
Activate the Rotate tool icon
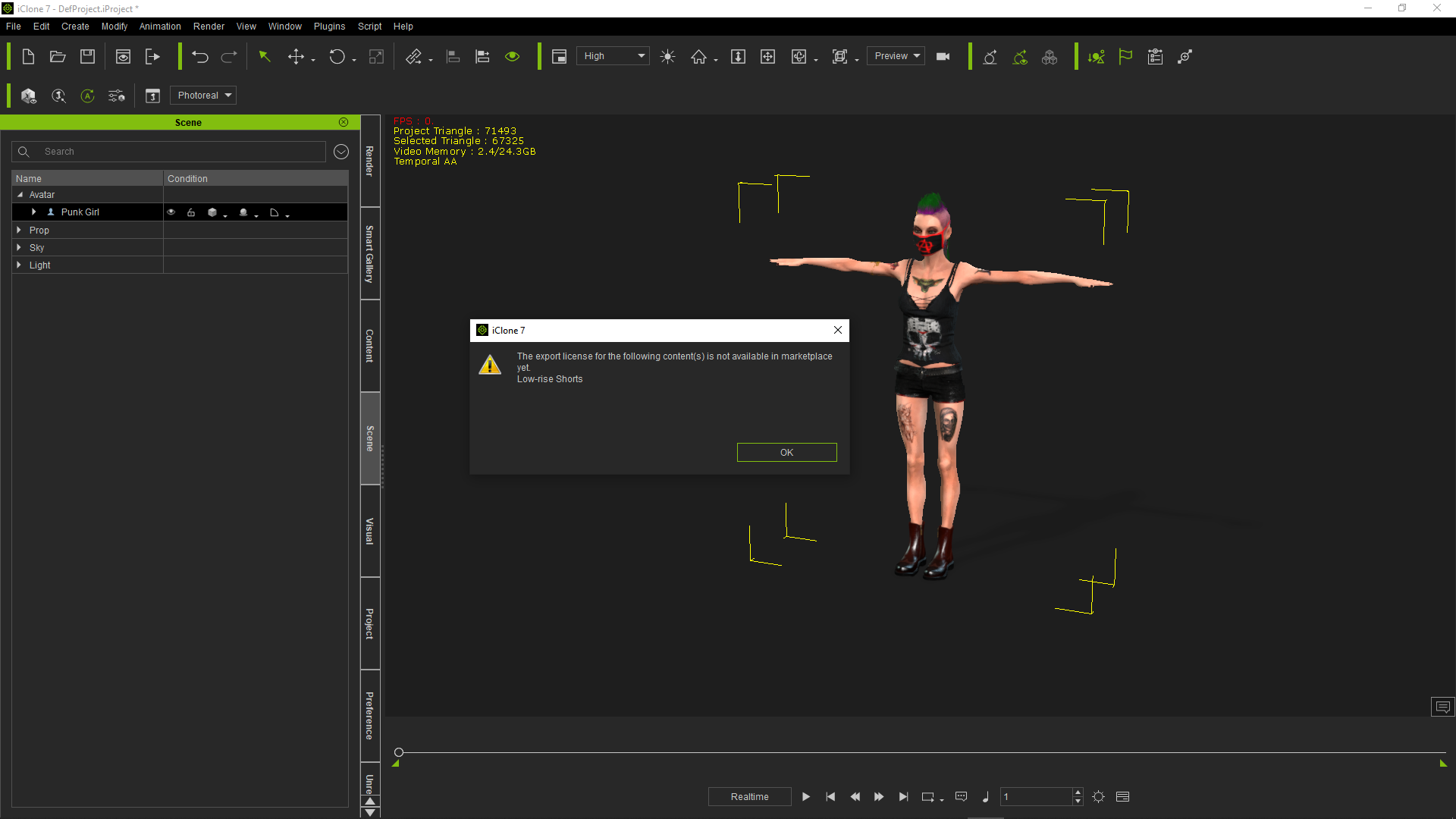click(337, 57)
